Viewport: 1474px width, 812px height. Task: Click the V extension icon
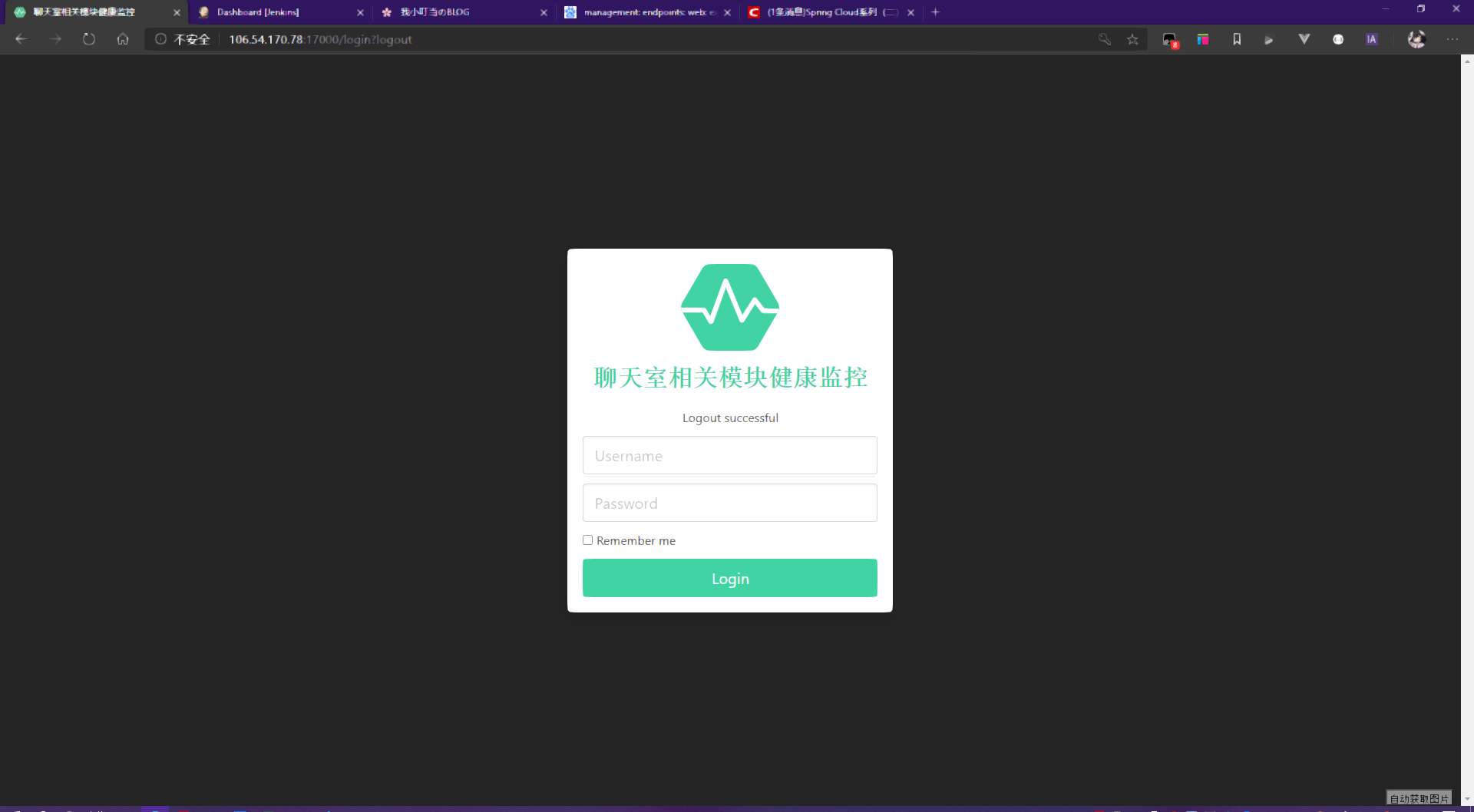coord(1304,39)
